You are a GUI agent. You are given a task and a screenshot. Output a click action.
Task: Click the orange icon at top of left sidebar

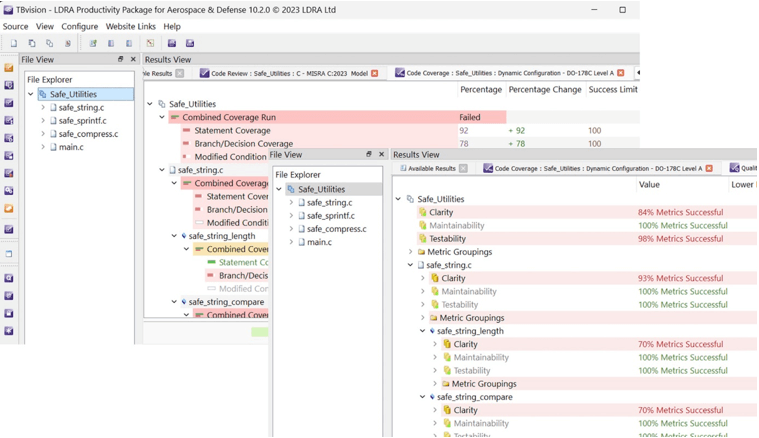(x=9, y=68)
